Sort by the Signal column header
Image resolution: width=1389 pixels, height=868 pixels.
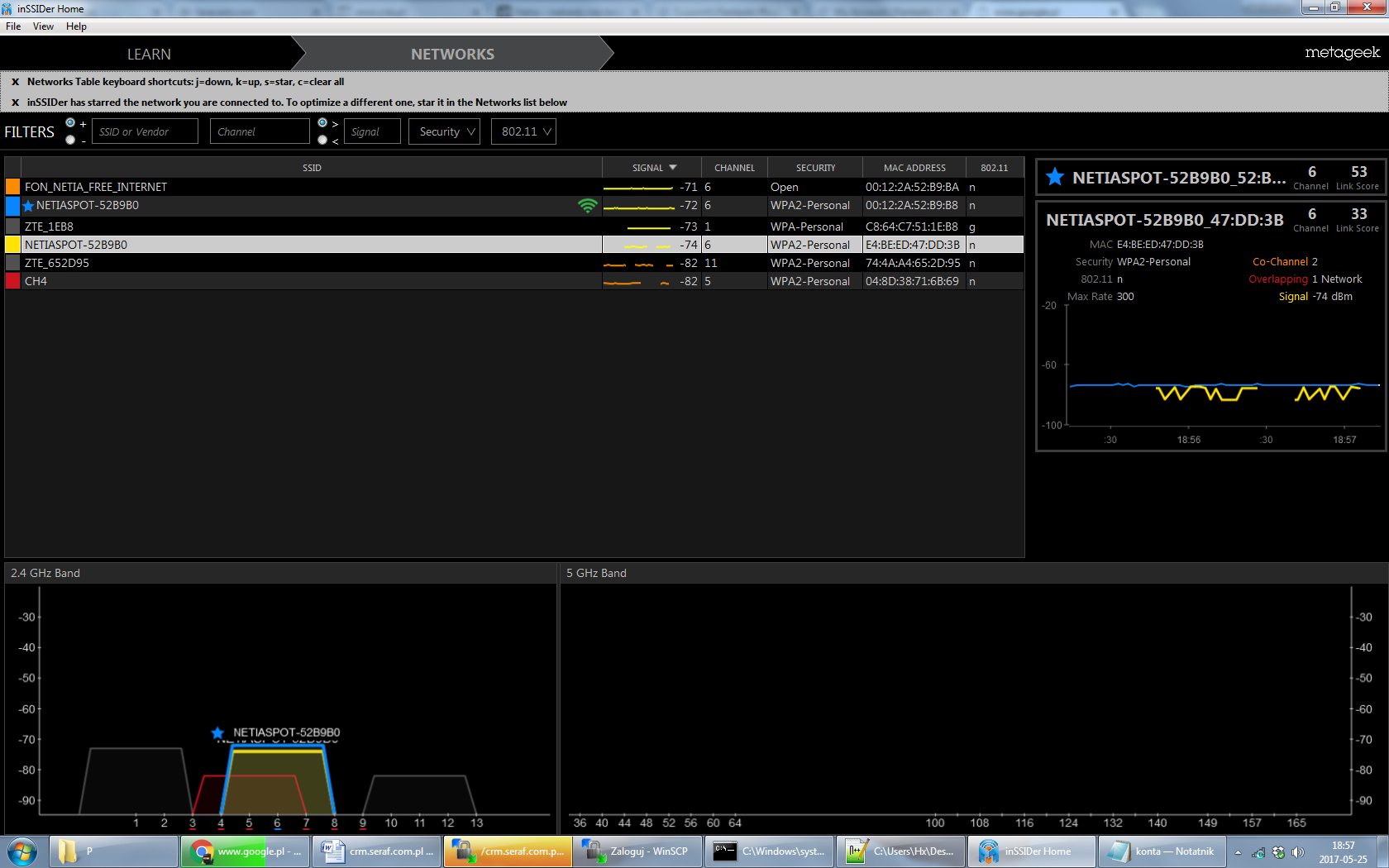[652, 168]
